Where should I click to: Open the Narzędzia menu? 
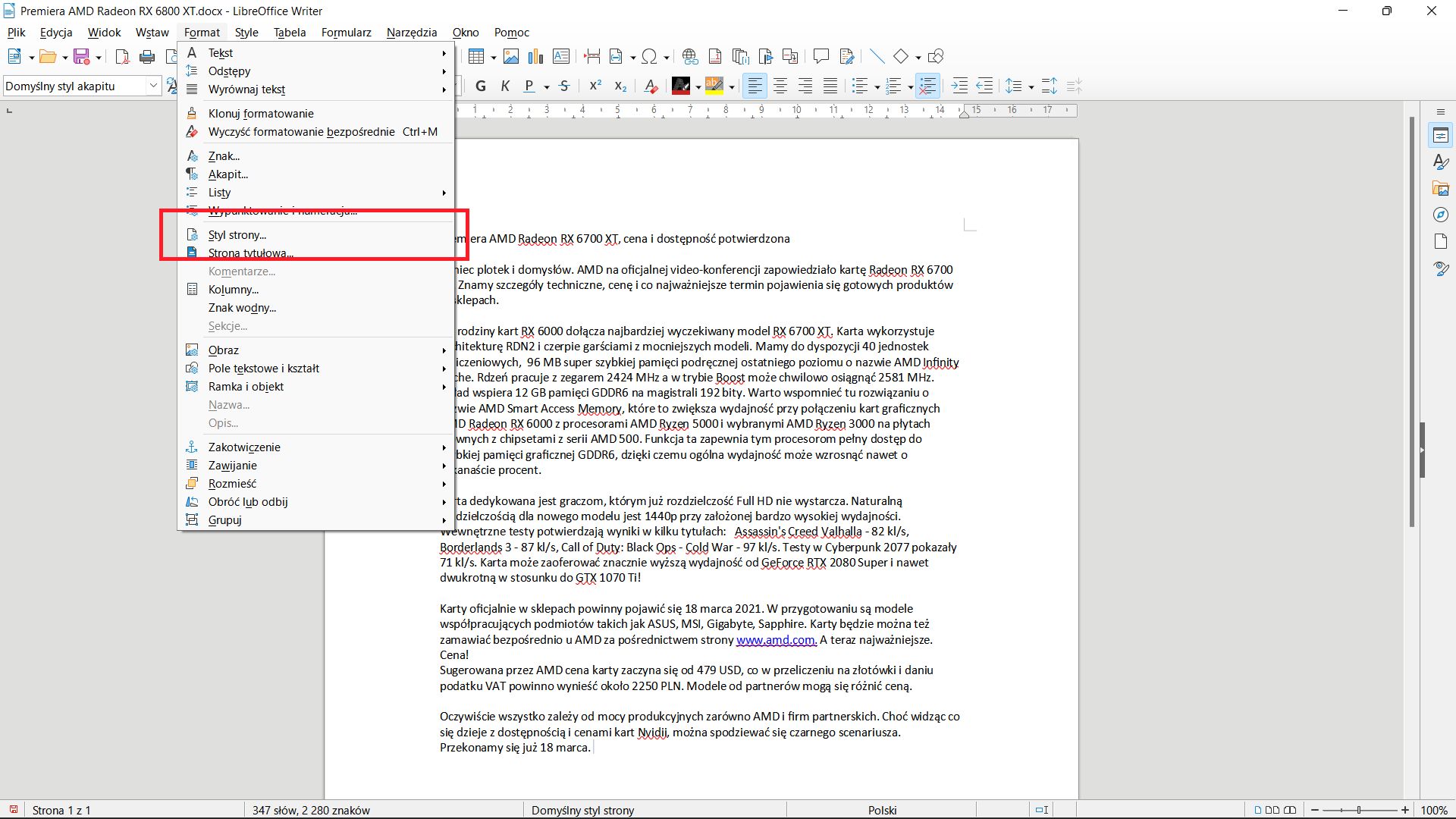(411, 33)
